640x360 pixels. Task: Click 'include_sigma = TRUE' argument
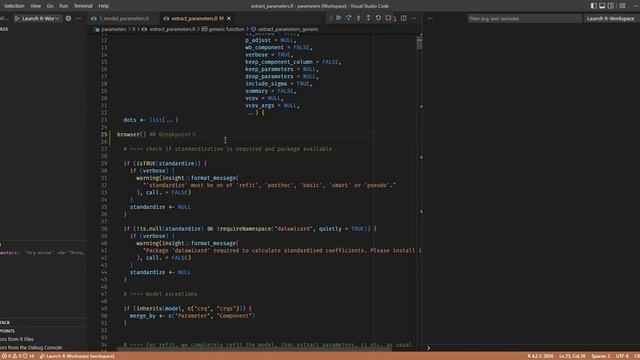[278, 84]
